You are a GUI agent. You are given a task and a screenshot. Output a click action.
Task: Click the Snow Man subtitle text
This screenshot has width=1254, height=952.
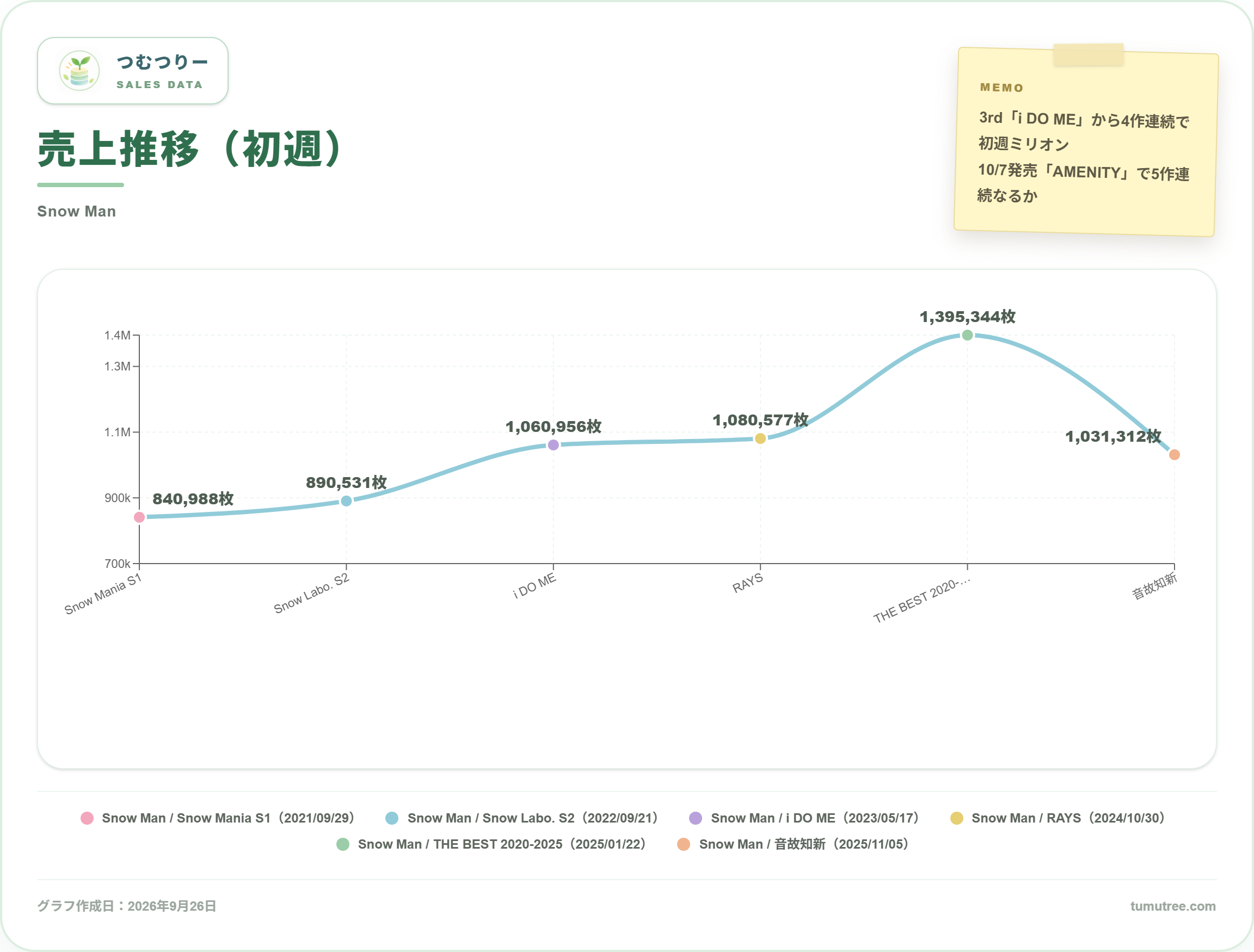pyautogui.click(x=77, y=212)
